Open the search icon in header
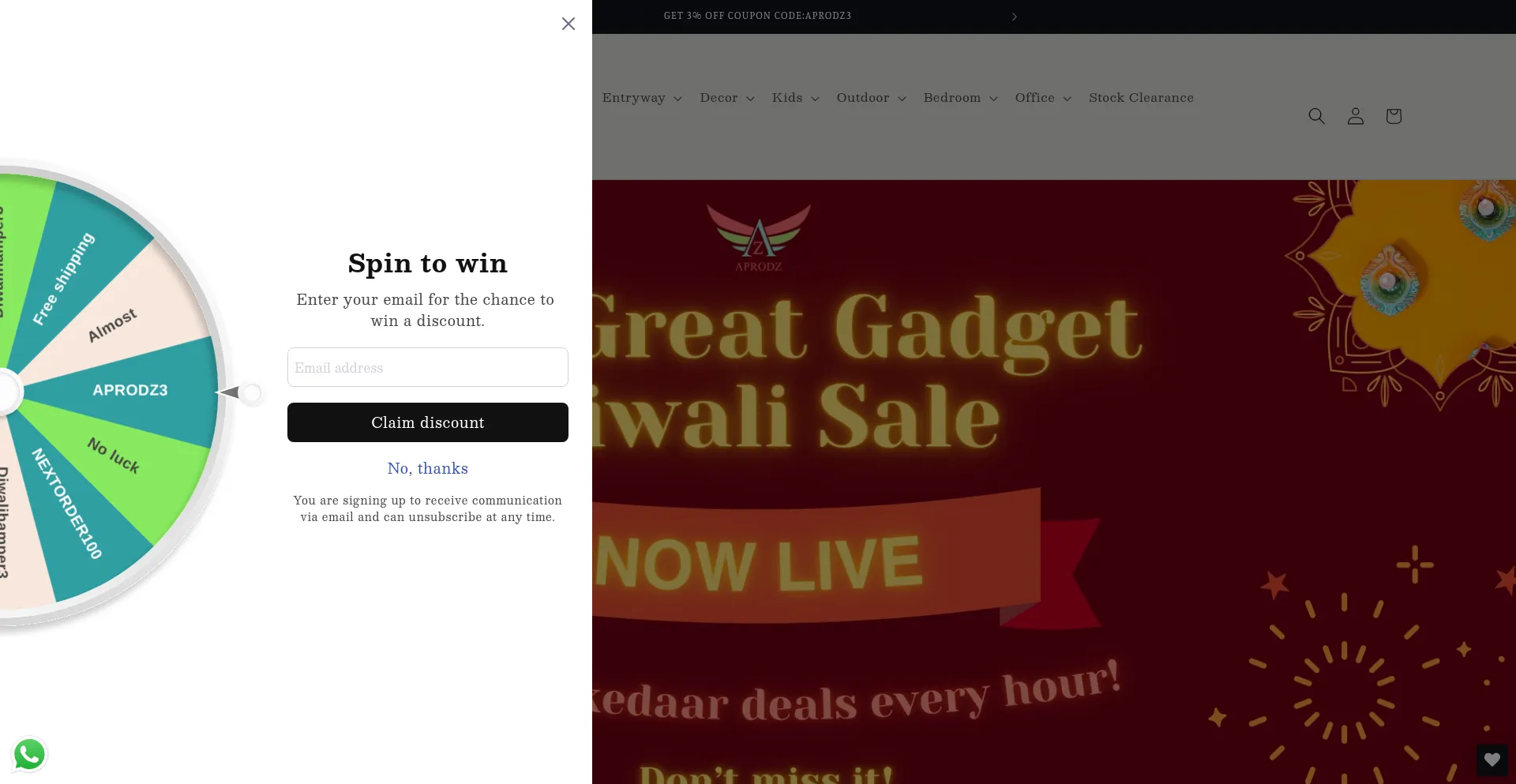The image size is (1516, 784). pyautogui.click(x=1316, y=116)
